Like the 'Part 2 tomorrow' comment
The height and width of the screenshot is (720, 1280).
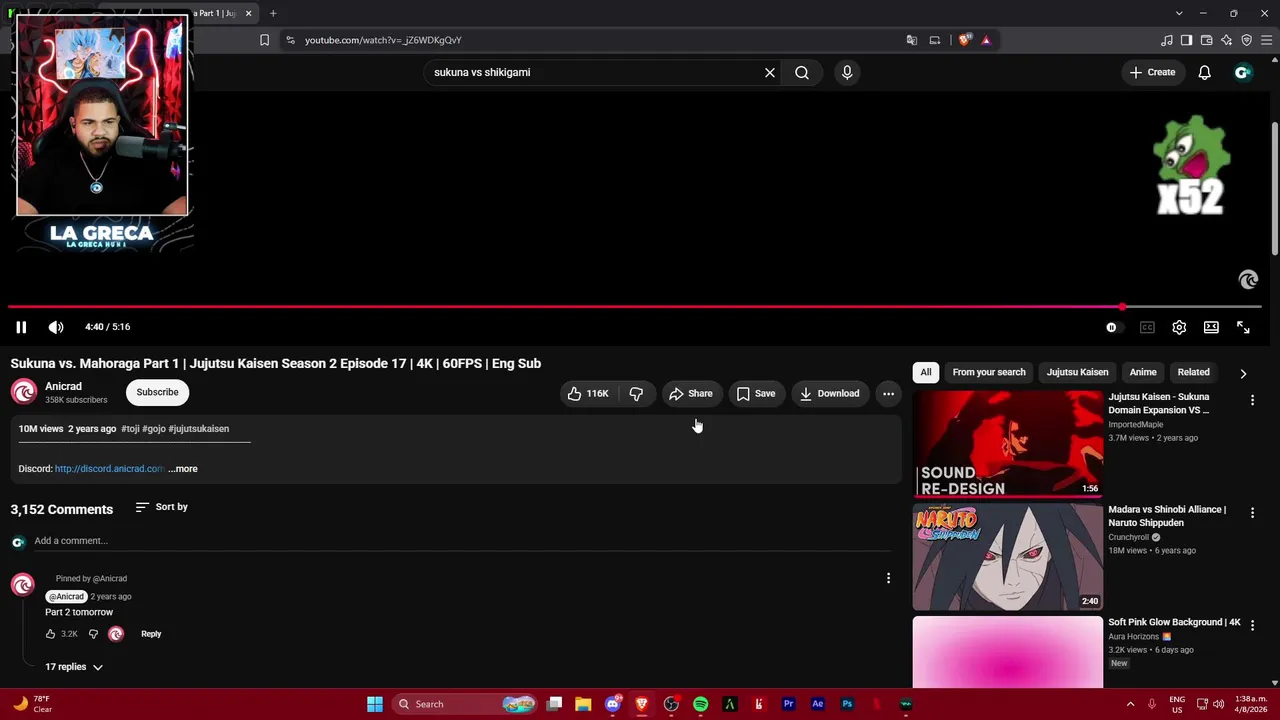pyautogui.click(x=50, y=634)
